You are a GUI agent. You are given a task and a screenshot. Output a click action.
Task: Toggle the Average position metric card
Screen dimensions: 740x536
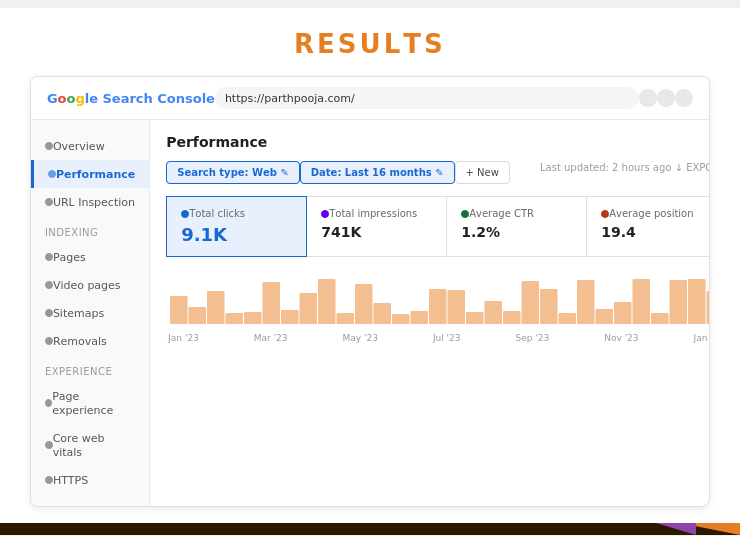point(650,226)
